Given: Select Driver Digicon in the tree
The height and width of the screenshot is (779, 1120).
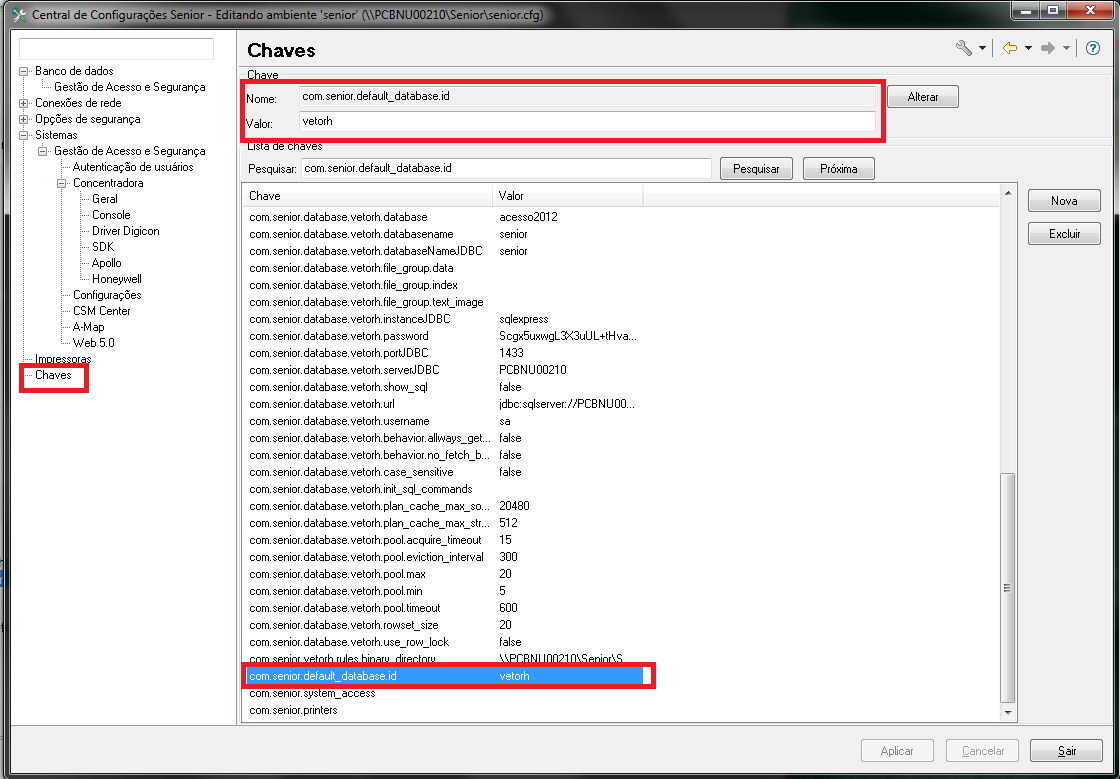Looking at the screenshot, I should coord(125,231).
